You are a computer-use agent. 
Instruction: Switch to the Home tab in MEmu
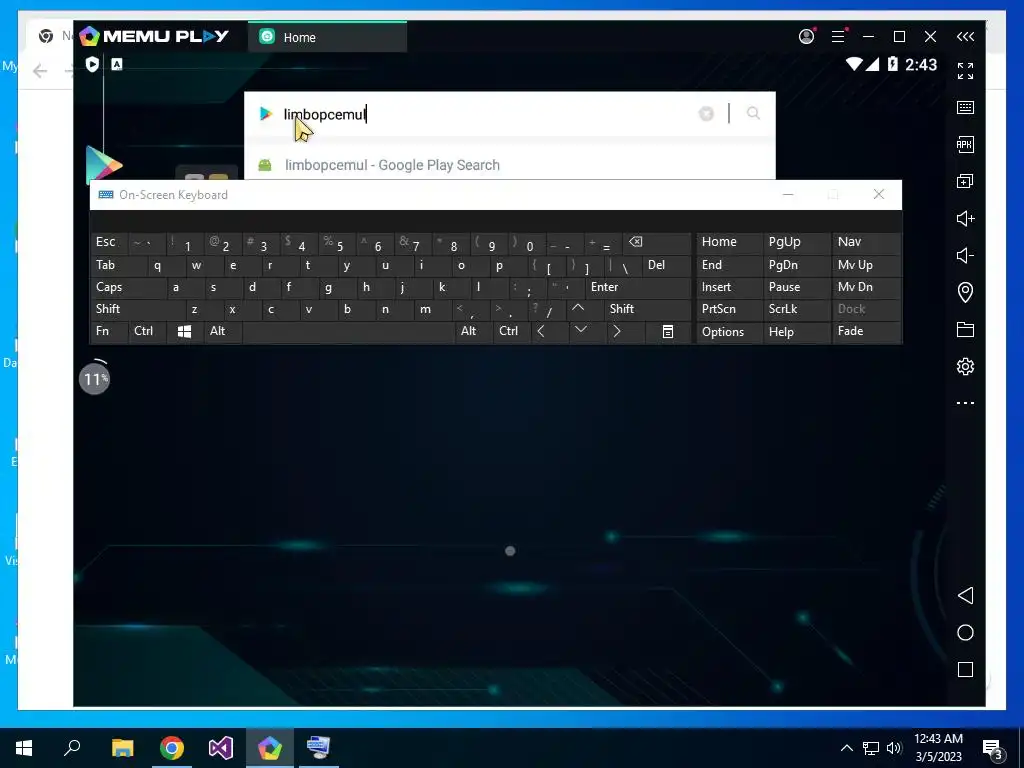click(327, 37)
